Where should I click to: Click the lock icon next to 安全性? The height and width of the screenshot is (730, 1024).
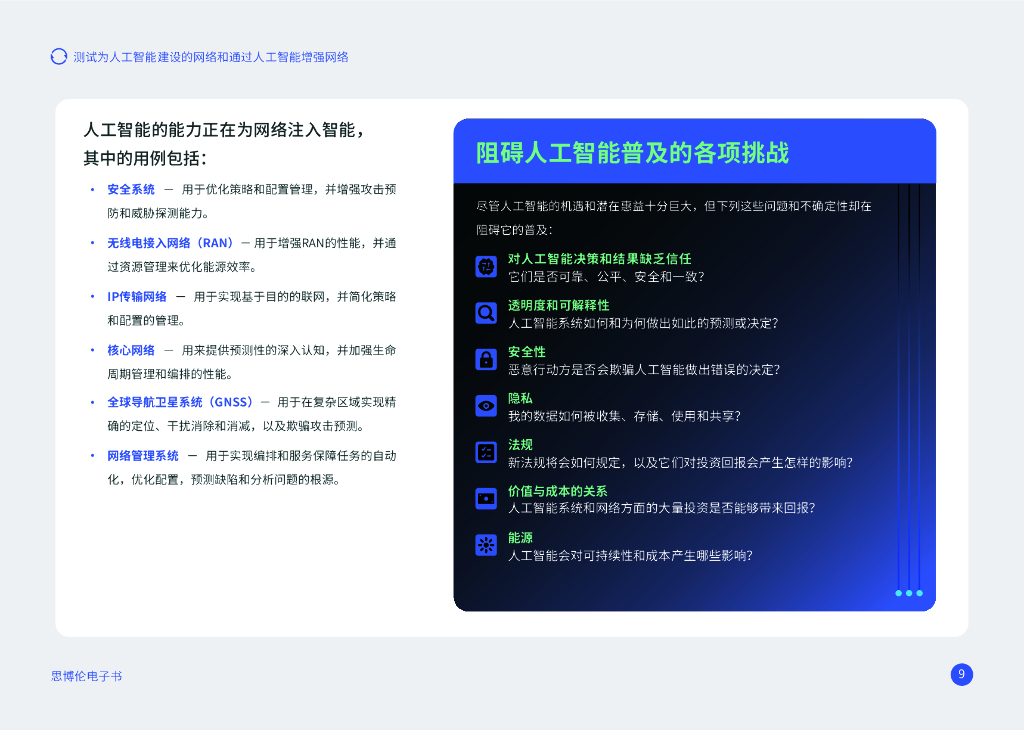pos(484,358)
